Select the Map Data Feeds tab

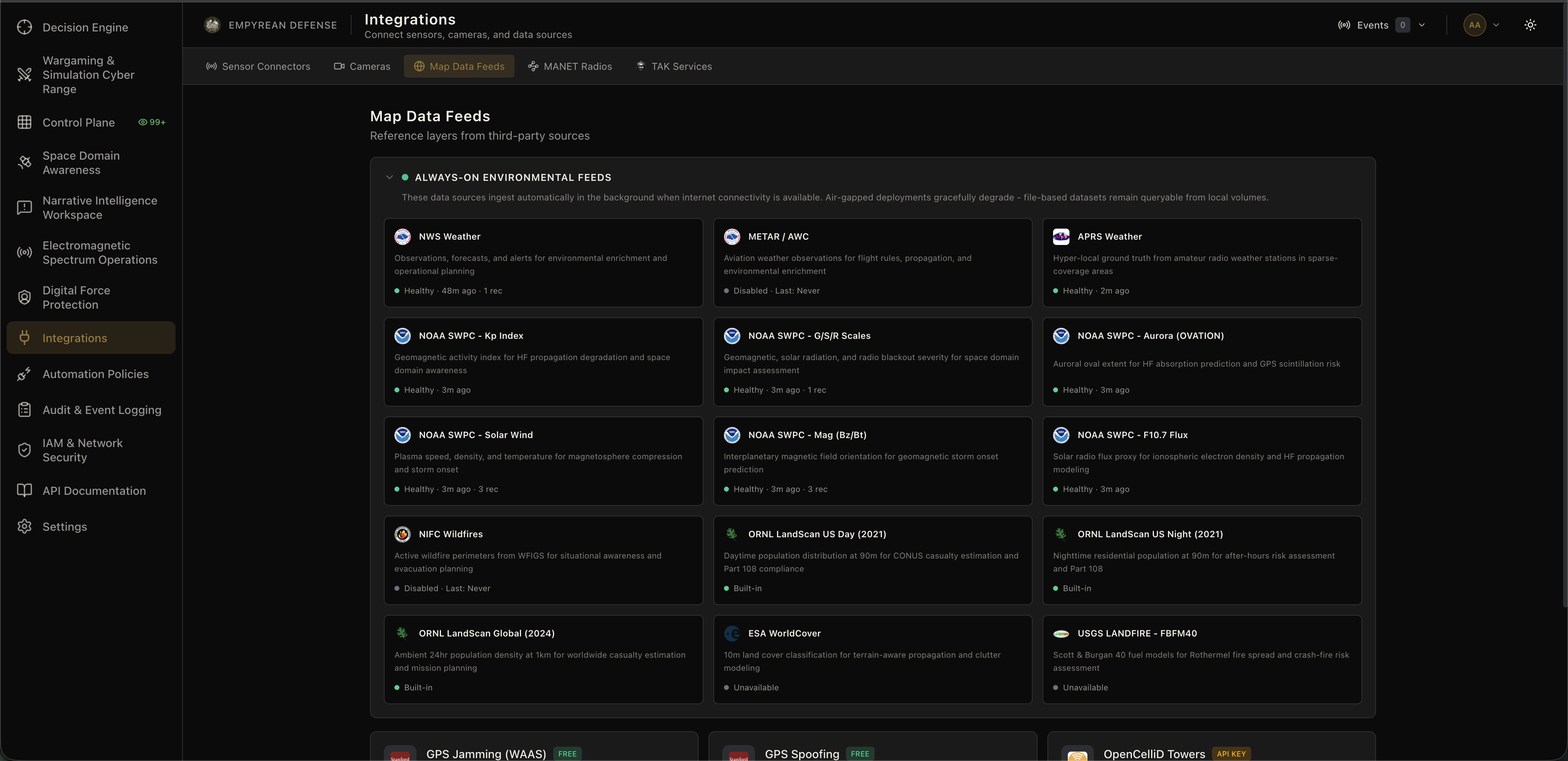459,67
